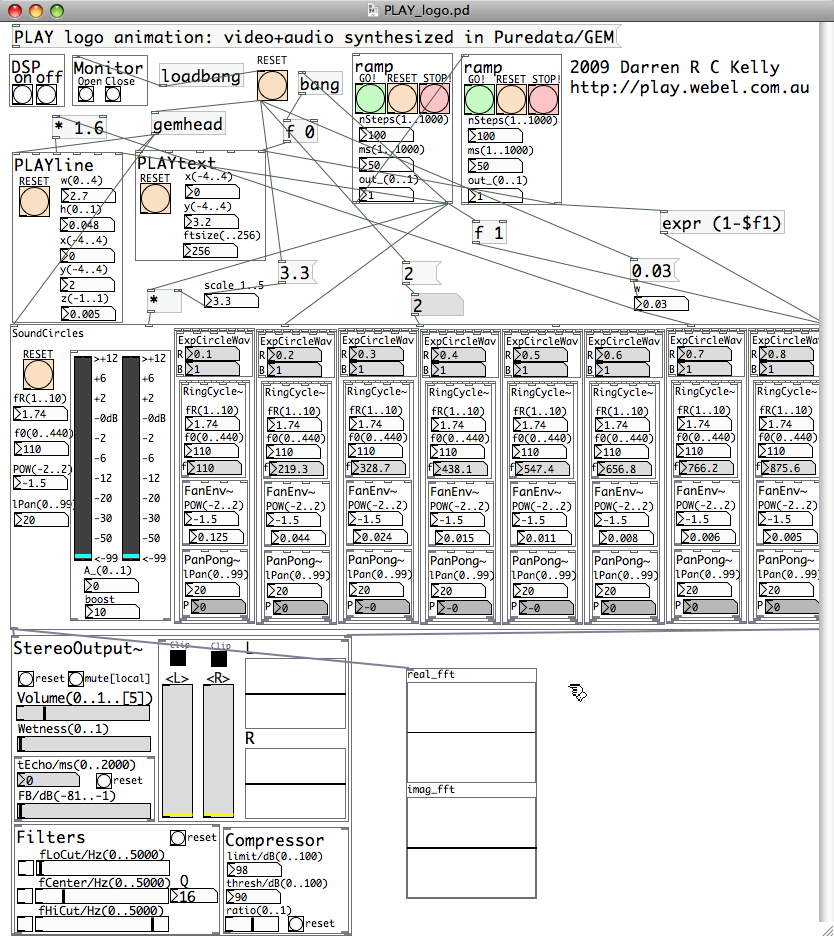Image resolution: width=834 pixels, height=937 pixels.
Task: Enable the fCenter filter toggle
Action: pos(25,895)
